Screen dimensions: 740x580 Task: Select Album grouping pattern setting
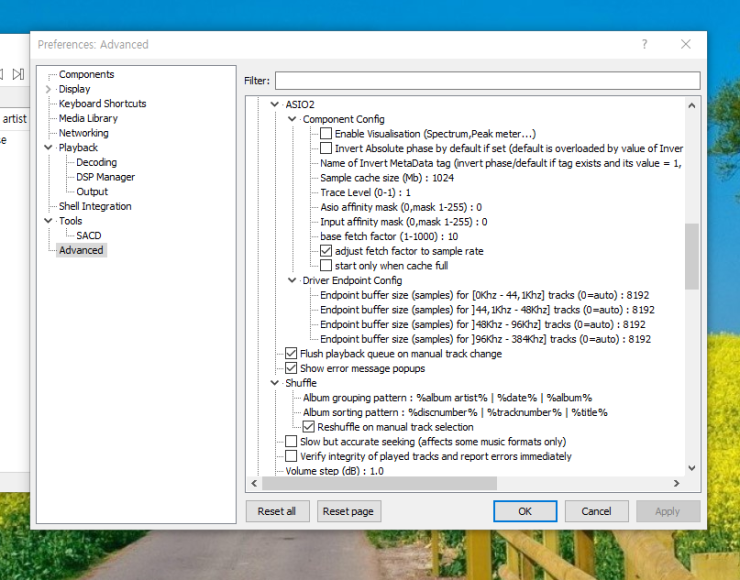tap(447, 397)
